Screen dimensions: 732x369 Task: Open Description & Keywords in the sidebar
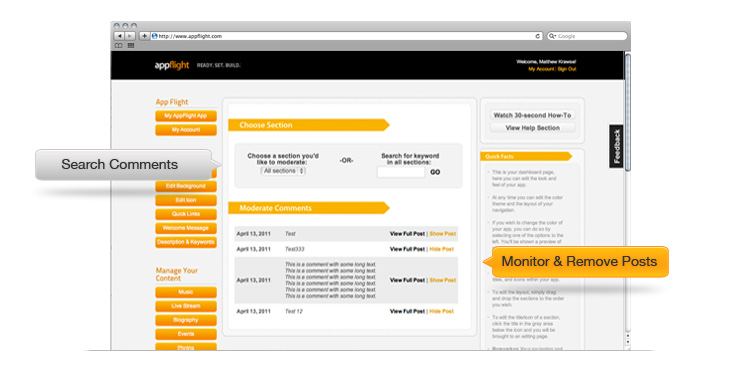(x=186, y=242)
